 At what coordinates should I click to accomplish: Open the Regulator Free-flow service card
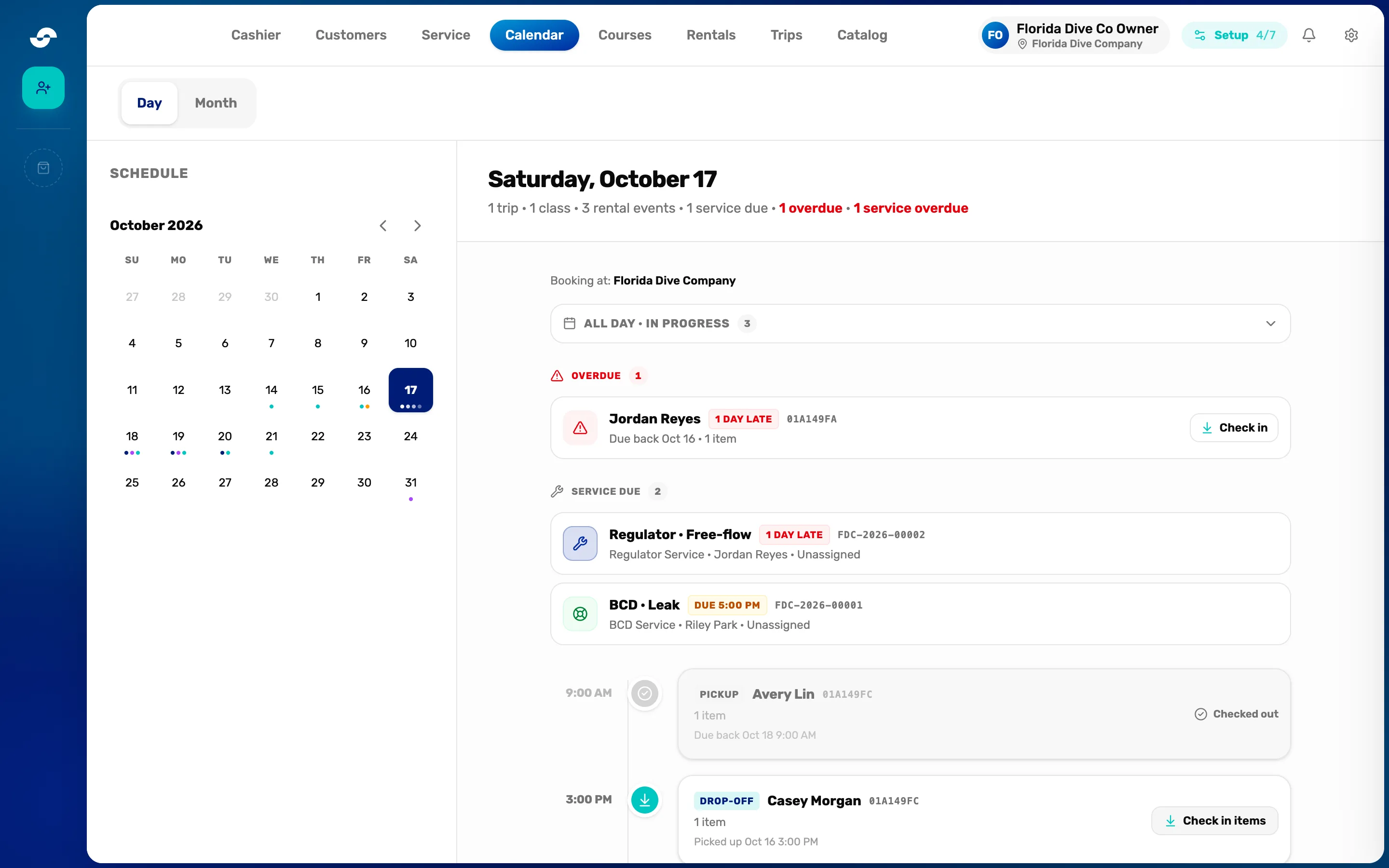pyautogui.click(x=920, y=543)
